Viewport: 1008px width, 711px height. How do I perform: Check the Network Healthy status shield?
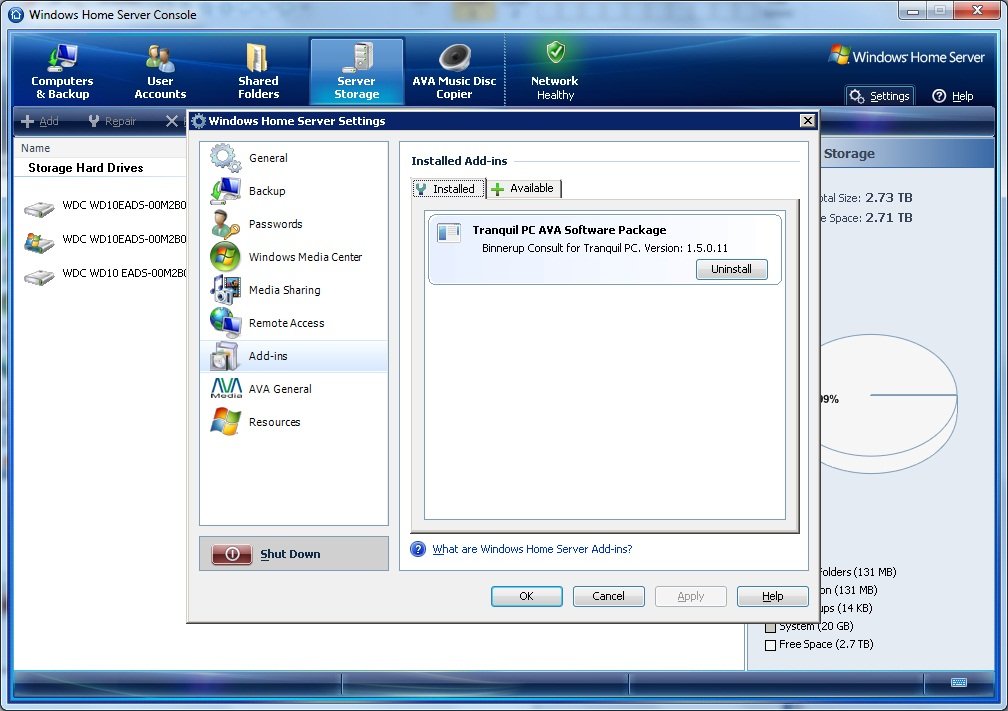click(555, 51)
